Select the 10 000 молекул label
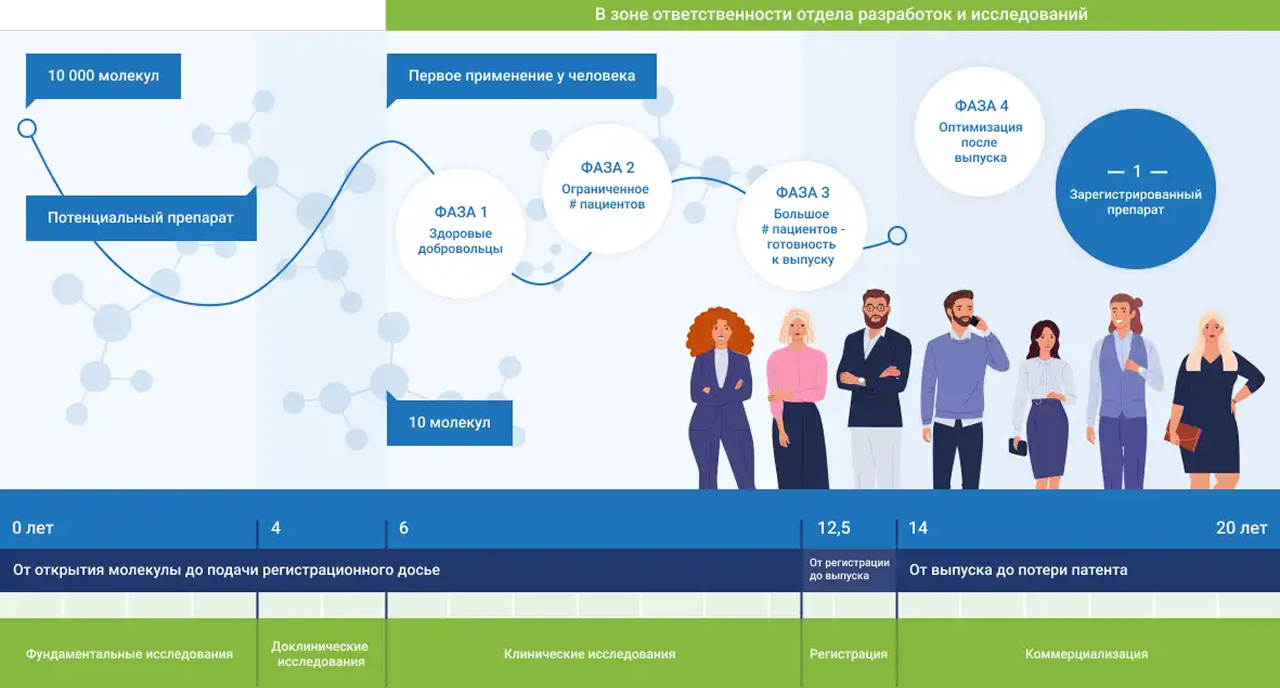Screen dimensions: 1280x688 coord(104,76)
